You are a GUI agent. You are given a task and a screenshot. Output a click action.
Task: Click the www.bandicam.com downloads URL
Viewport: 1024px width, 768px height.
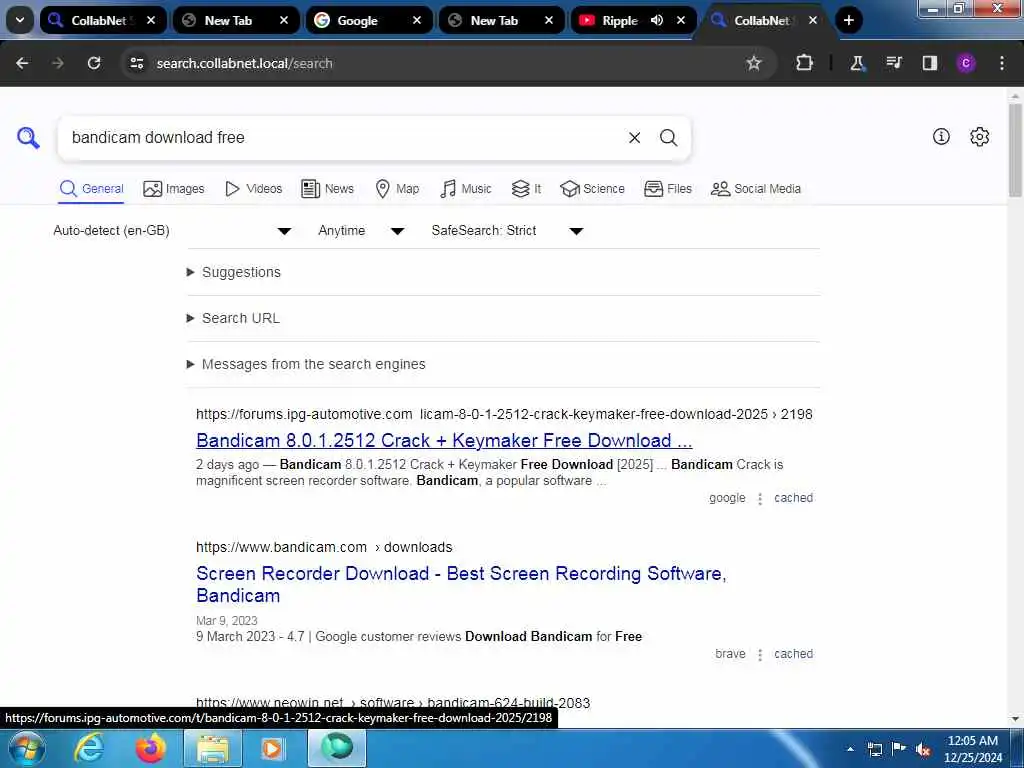[324, 547]
